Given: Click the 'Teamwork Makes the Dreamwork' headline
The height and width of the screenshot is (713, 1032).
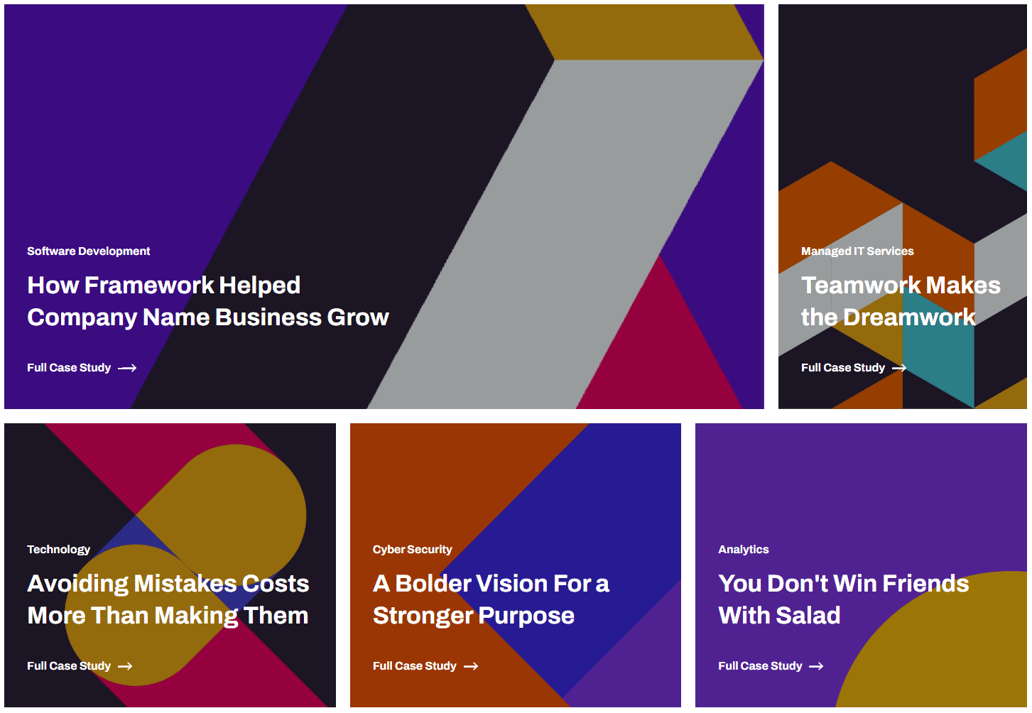Looking at the screenshot, I should point(900,301).
